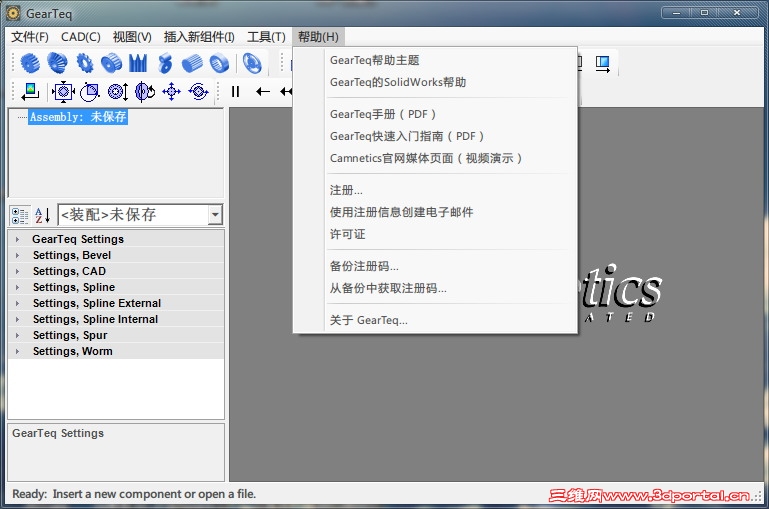769x509 pixels.
Task: Click the zoom to fit icon
Action: click(x=63, y=91)
